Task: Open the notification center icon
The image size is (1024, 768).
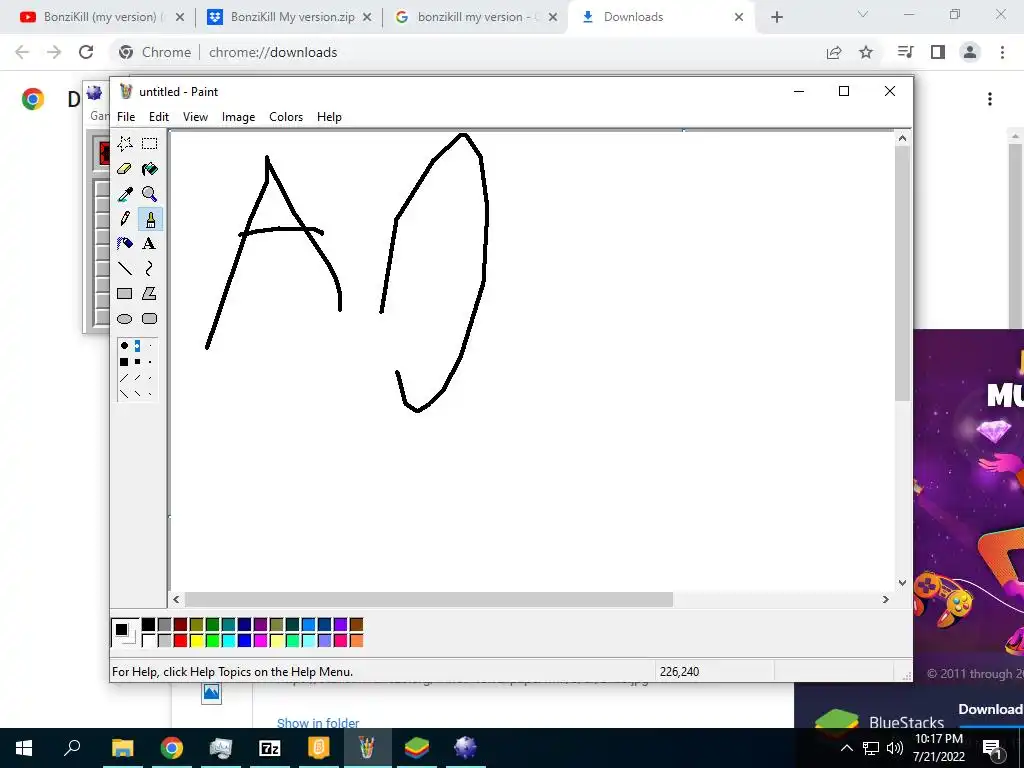Action: point(992,748)
